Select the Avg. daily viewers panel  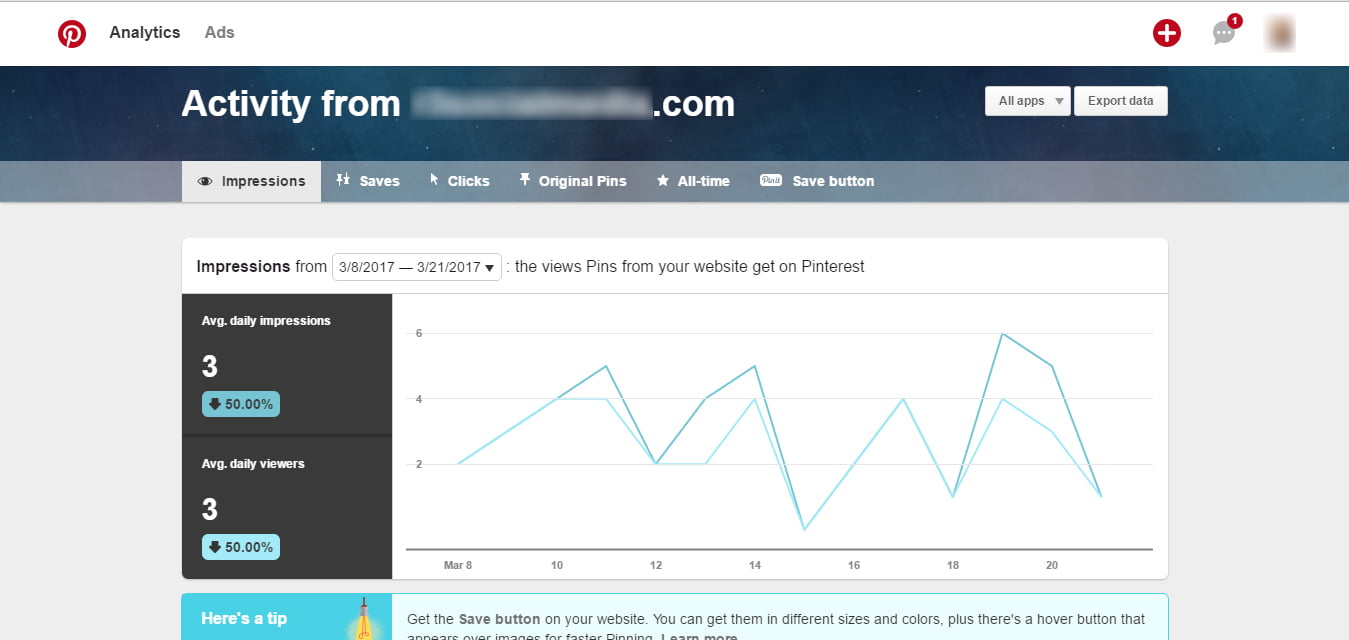287,508
